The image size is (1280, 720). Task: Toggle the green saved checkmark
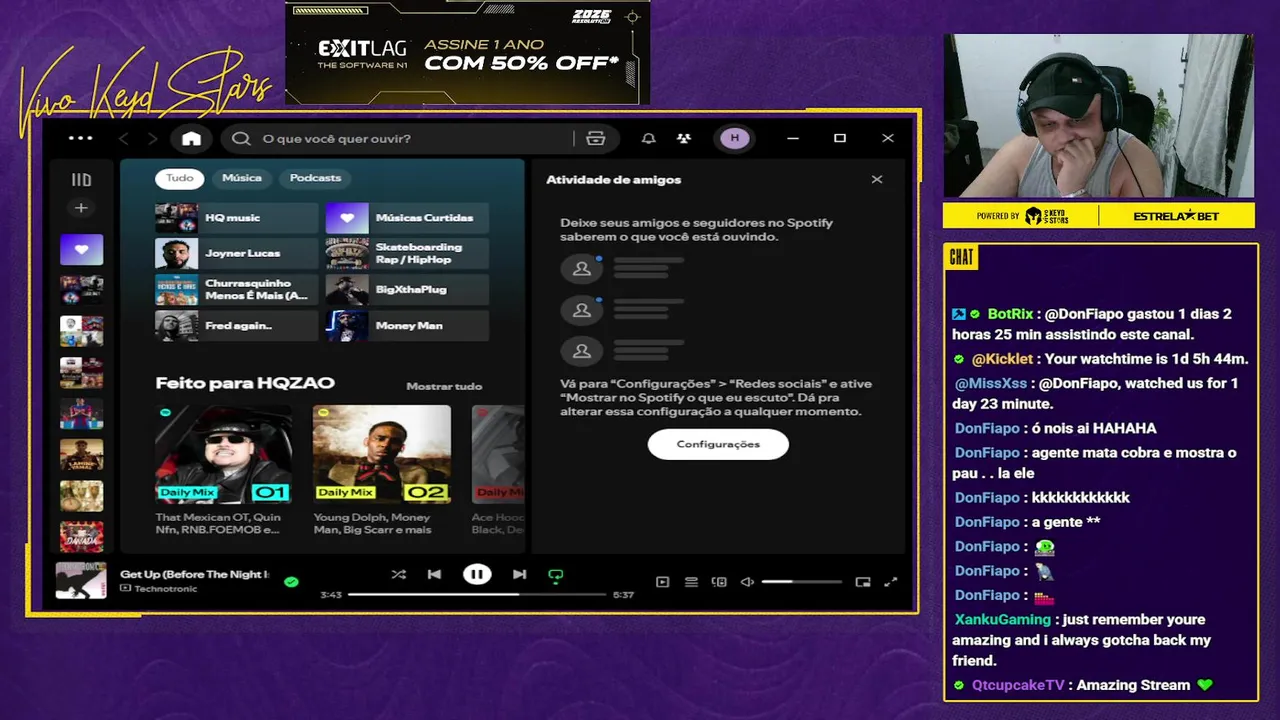(x=291, y=581)
